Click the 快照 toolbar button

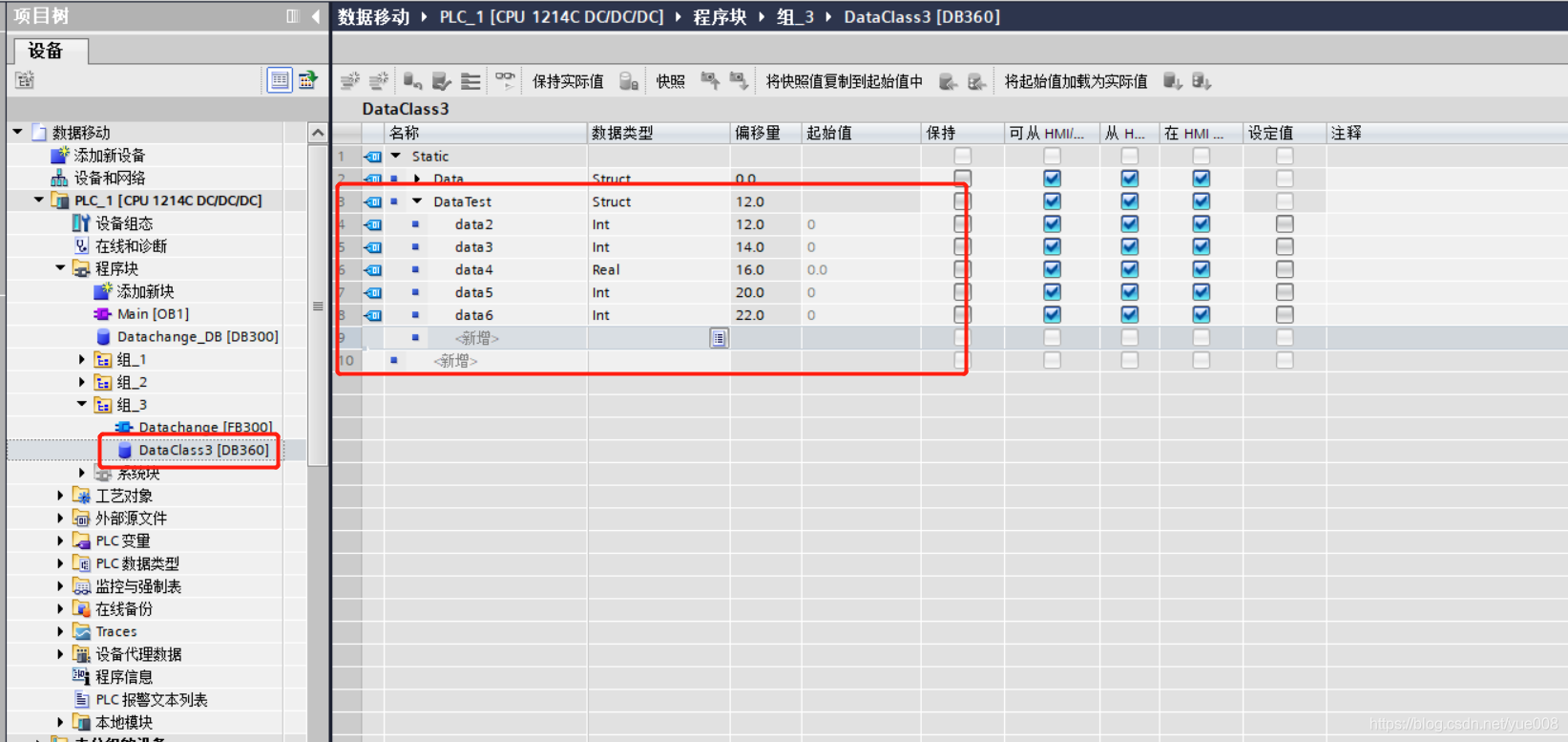pos(670,81)
